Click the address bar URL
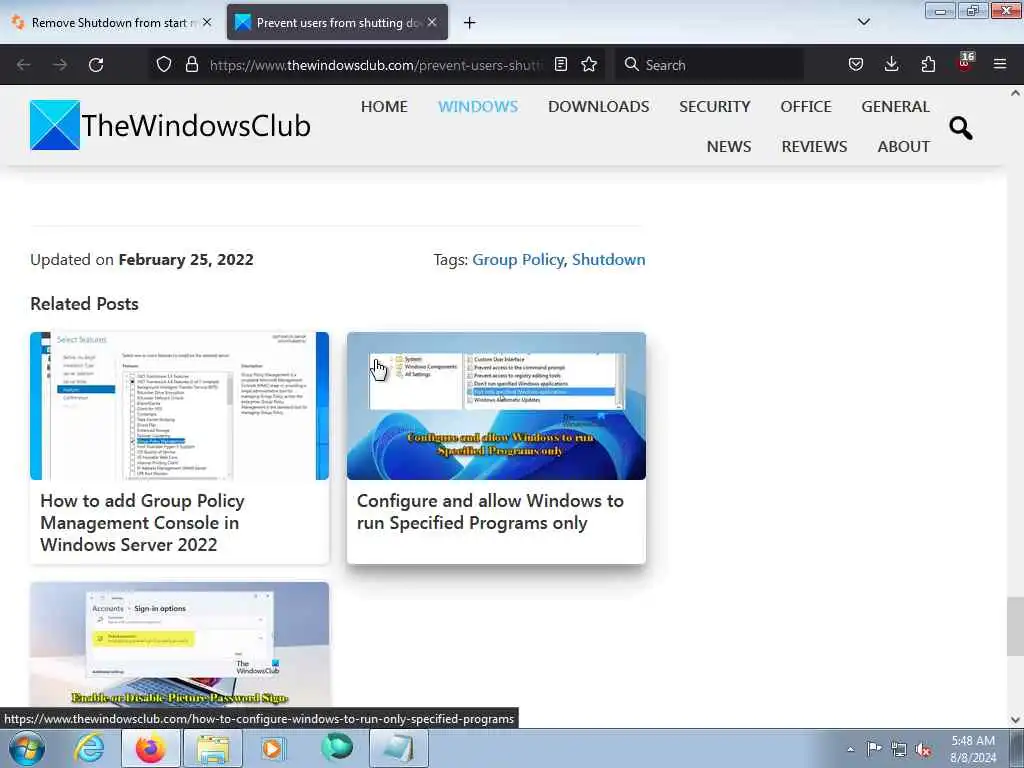Viewport: 1024px width, 768px height. click(376, 65)
